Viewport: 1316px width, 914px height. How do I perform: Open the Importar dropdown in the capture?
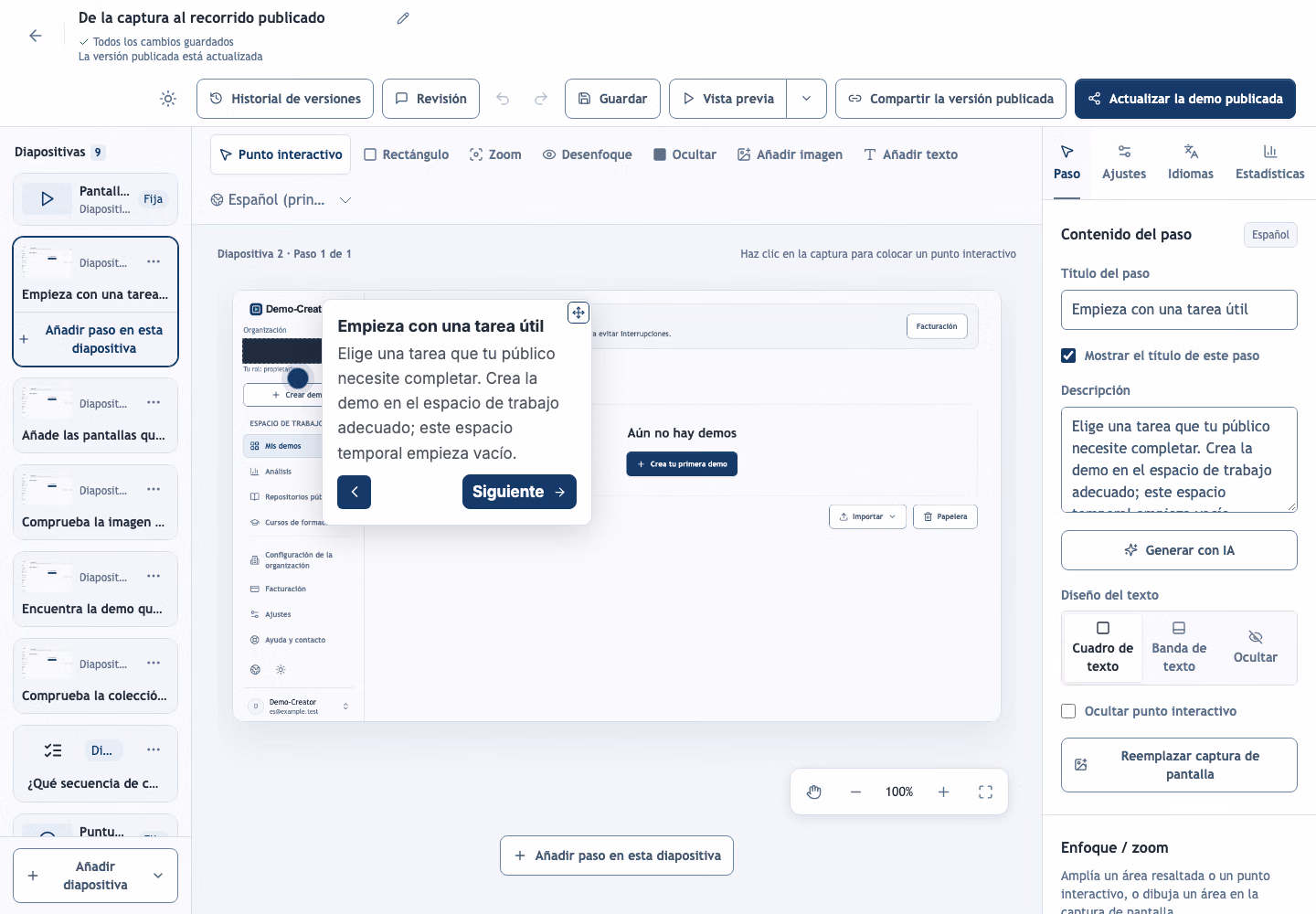click(x=867, y=516)
